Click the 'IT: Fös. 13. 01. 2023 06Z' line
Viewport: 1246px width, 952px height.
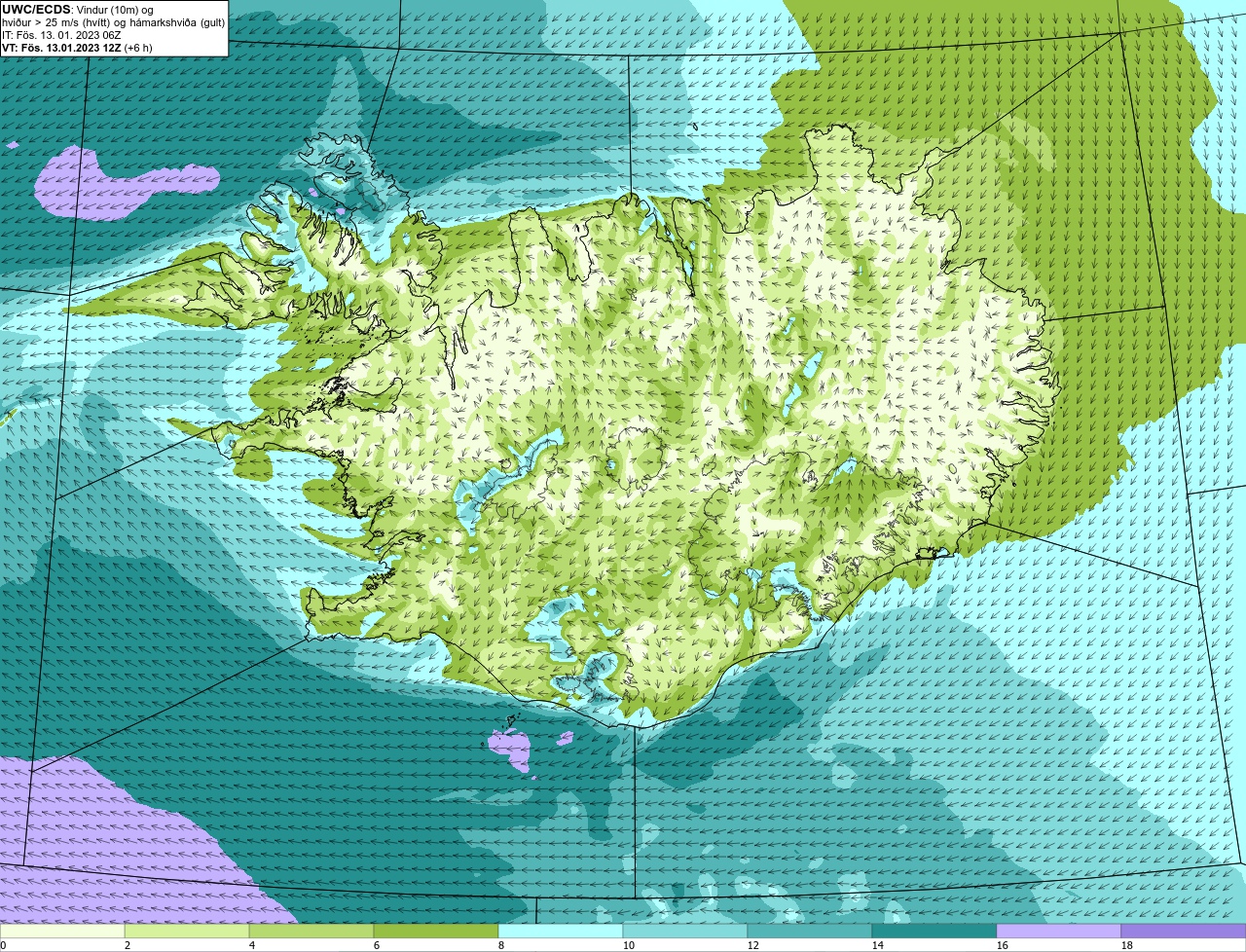click(61, 35)
